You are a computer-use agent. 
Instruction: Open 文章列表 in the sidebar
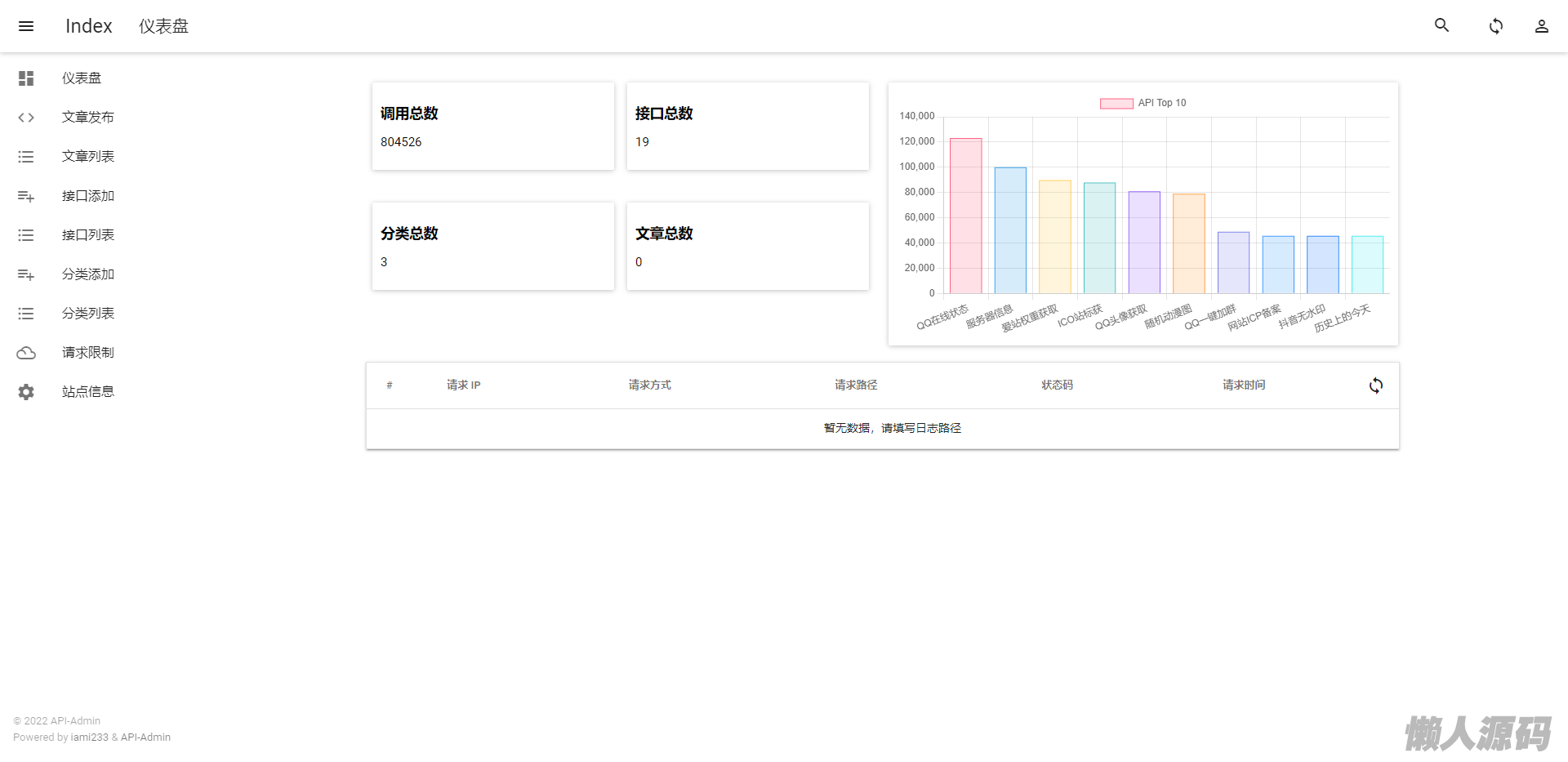tap(88, 157)
